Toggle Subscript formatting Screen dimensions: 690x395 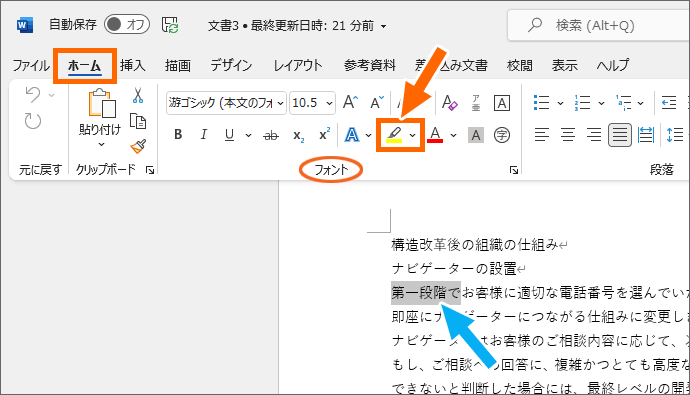298,135
